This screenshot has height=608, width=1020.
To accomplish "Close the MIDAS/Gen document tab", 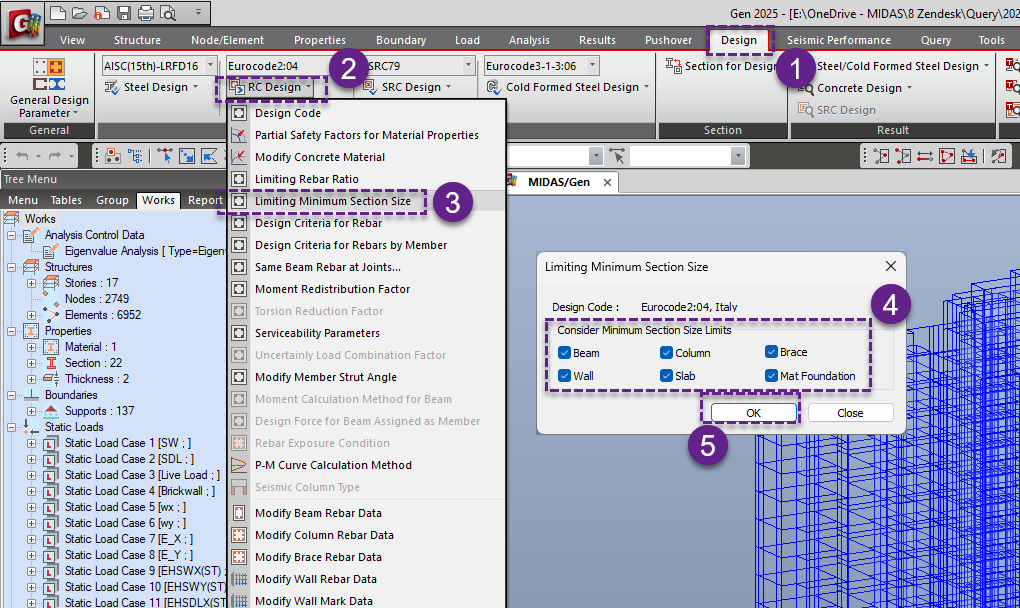I will click(607, 183).
